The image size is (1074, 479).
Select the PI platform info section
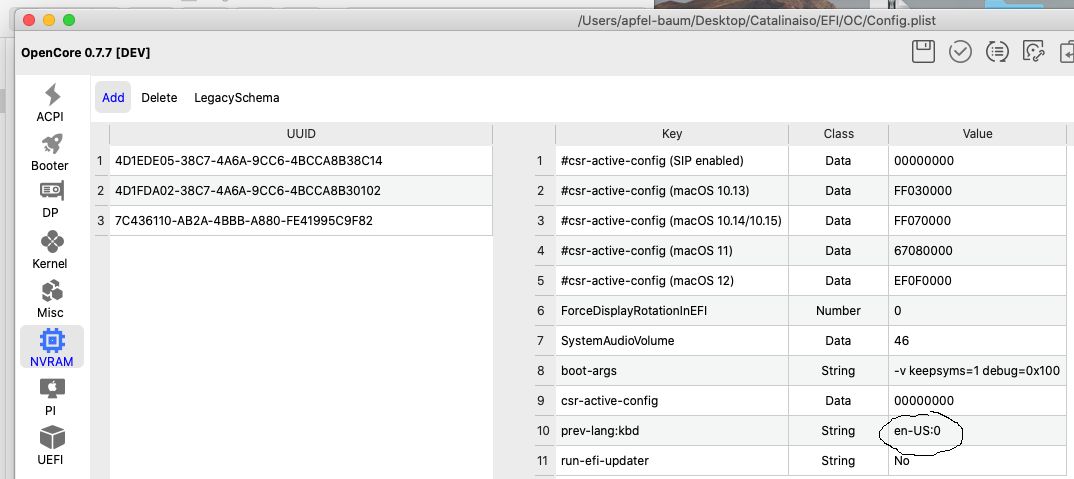pos(50,397)
